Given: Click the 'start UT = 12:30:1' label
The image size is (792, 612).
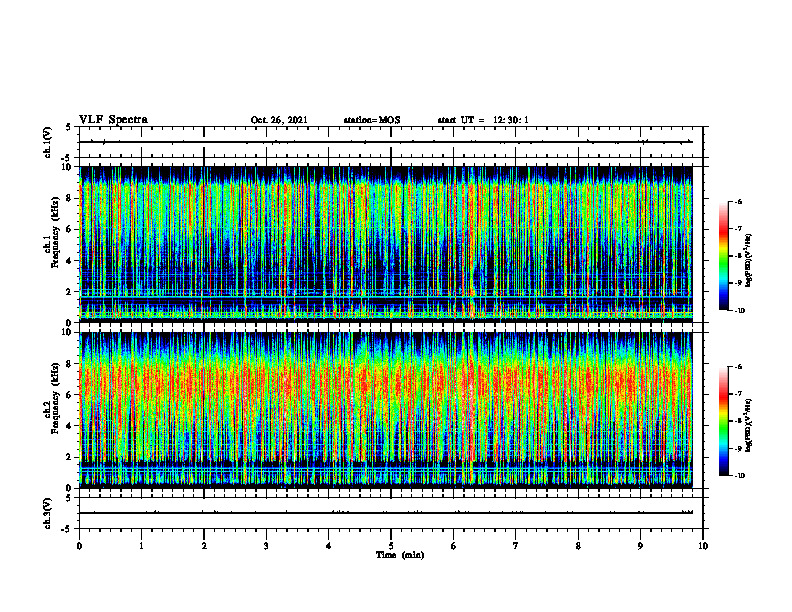Looking at the screenshot, I should pos(483,120).
